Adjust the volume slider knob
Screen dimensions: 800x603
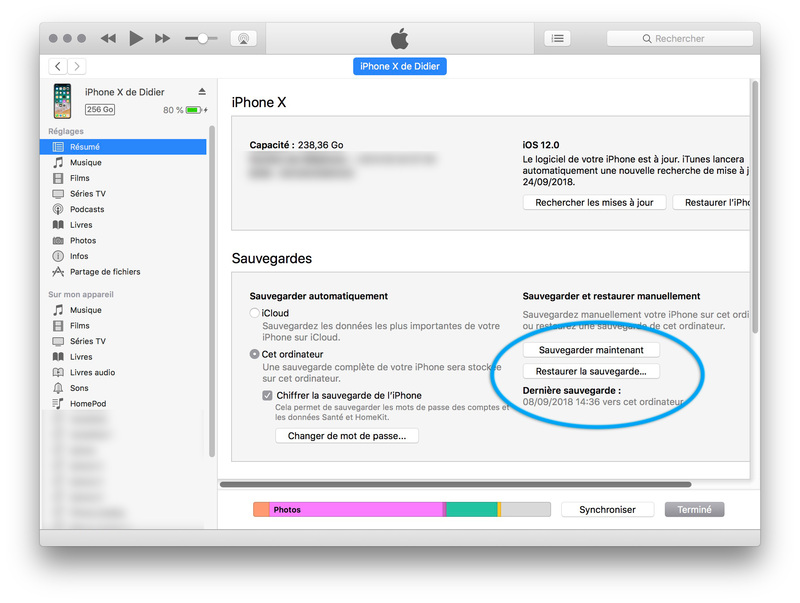(x=203, y=38)
